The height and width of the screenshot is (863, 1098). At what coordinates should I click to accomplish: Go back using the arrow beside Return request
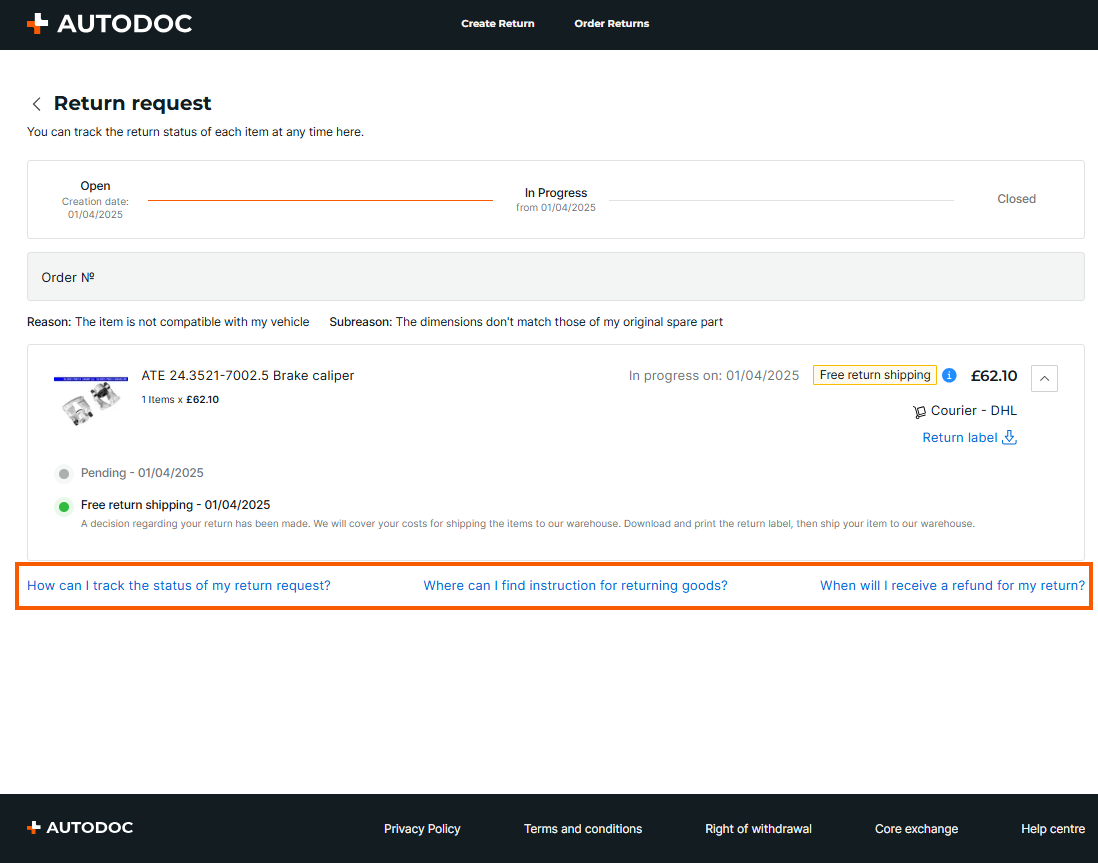[x=37, y=104]
